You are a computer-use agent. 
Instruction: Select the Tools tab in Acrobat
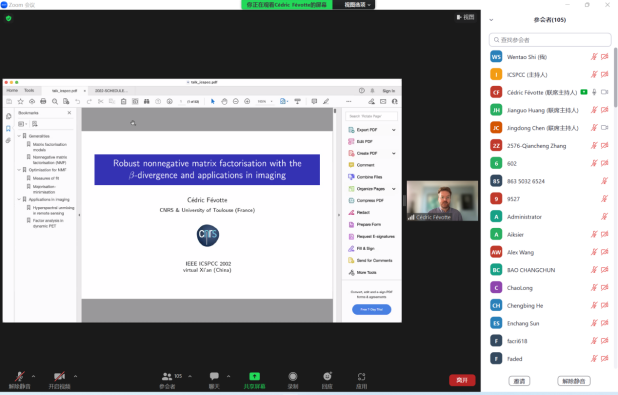[29, 91]
